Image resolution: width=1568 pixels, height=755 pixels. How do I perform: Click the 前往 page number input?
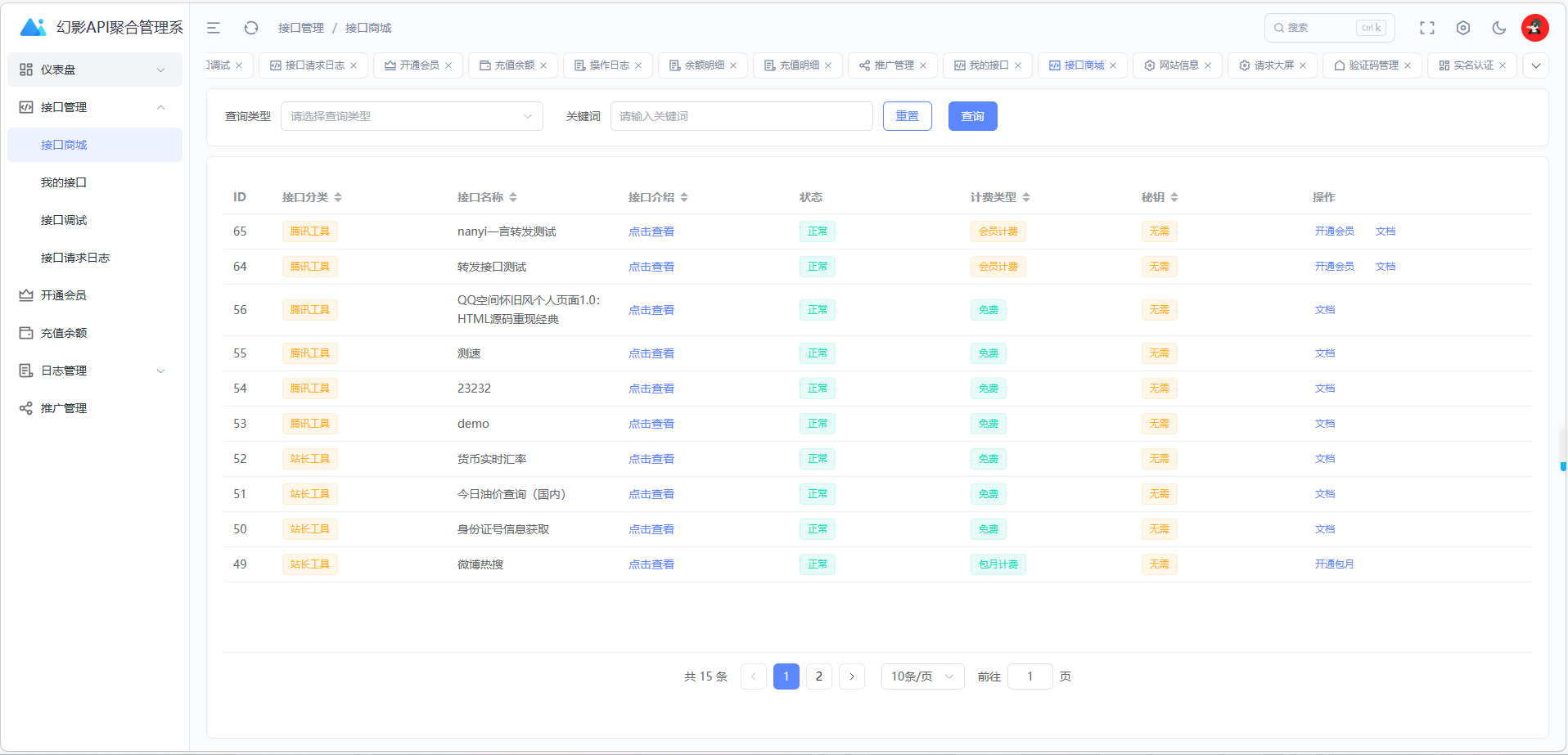(x=1030, y=676)
